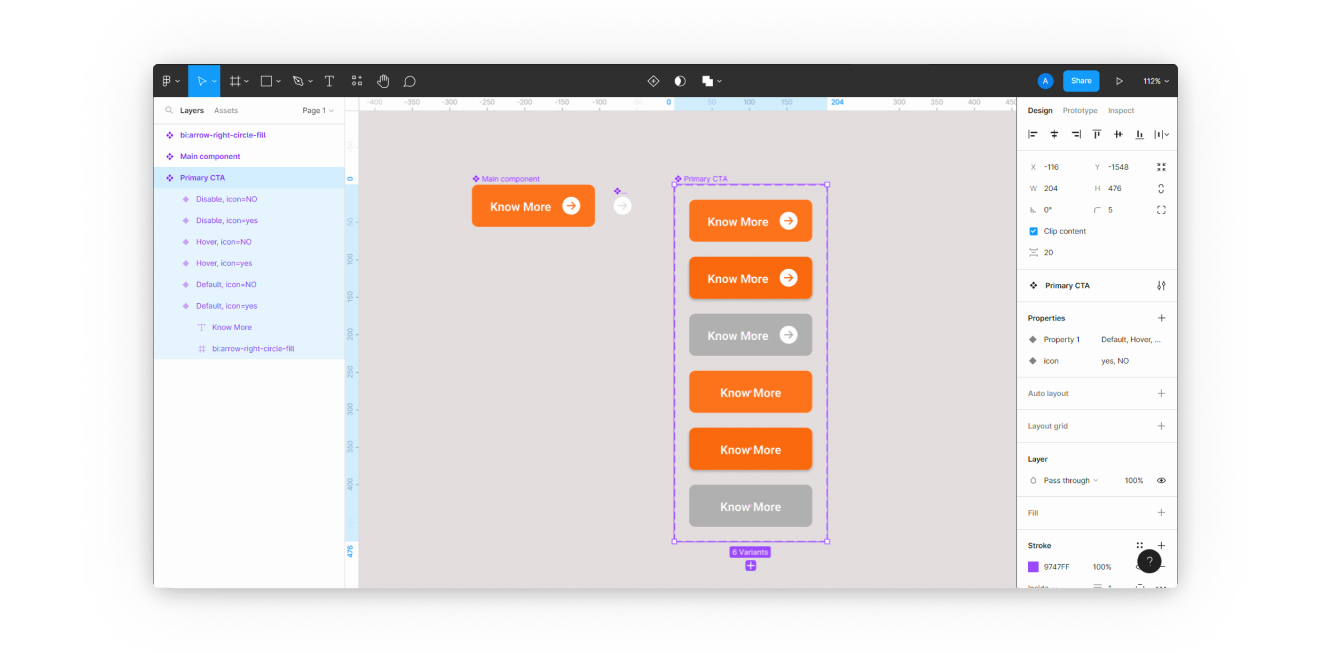Switch to the Assets tab

coord(226,110)
